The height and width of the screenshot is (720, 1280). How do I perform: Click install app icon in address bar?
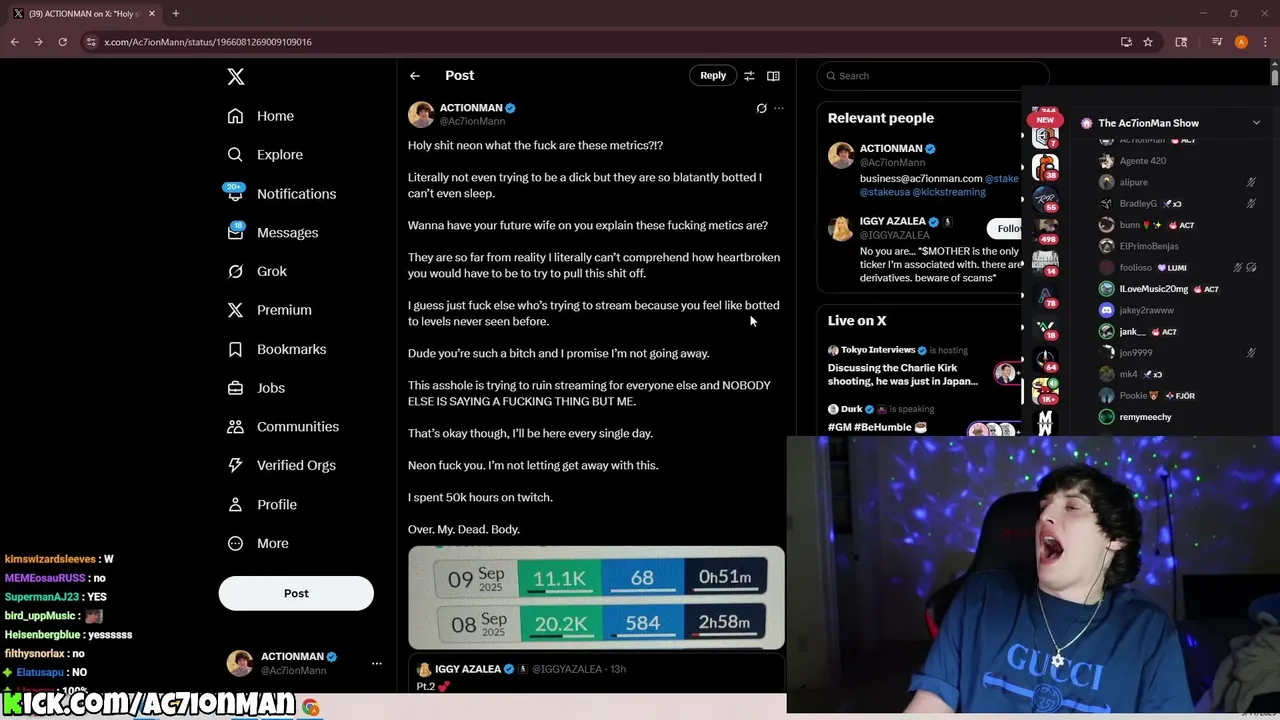1126,42
